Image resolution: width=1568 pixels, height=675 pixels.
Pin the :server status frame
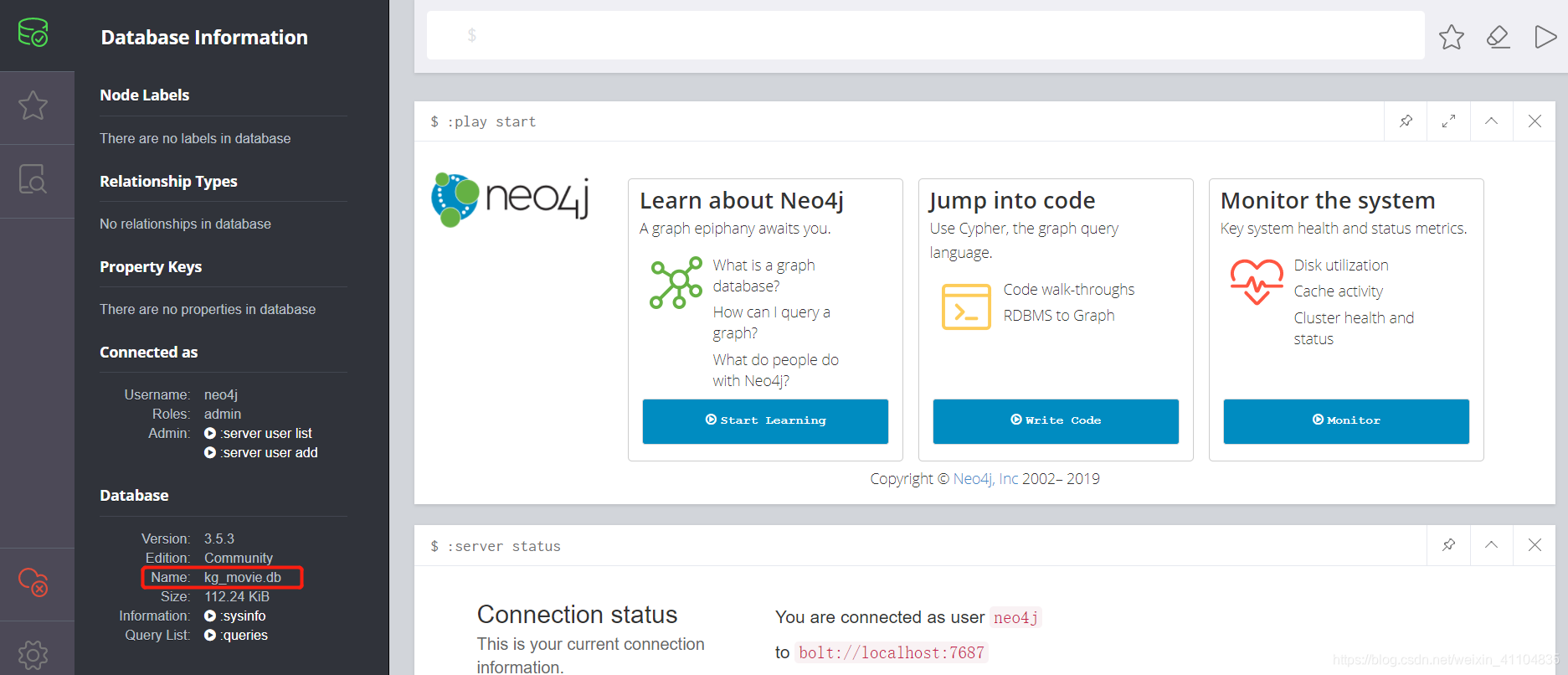click(x=1449, y=545)
